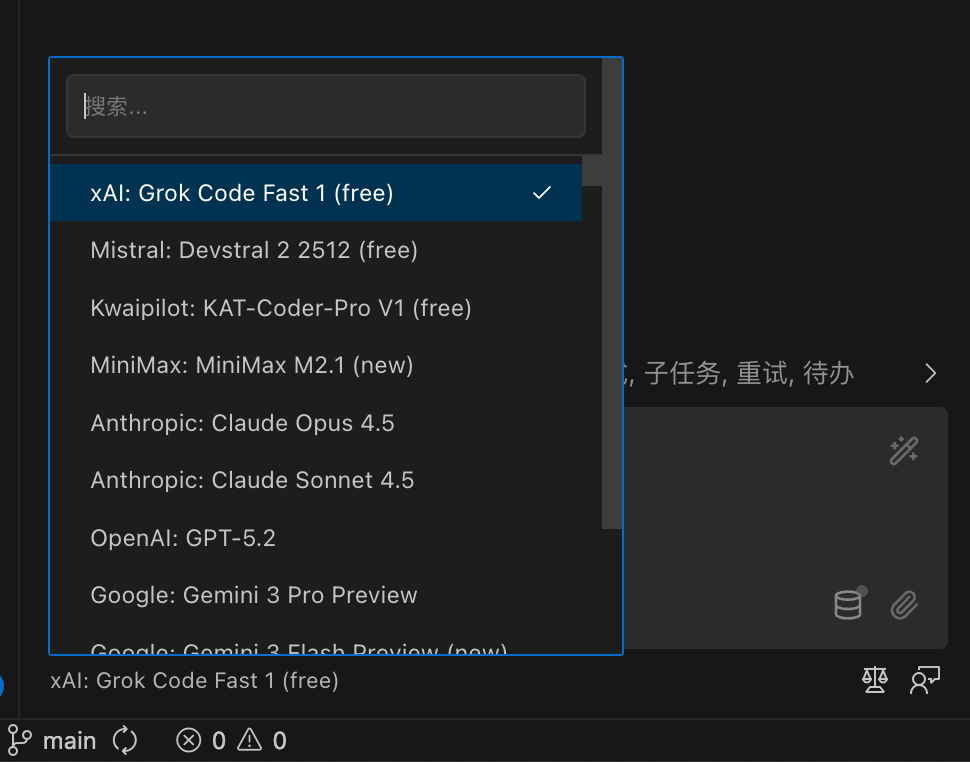The height and width of the screenshot is (762, 970).
Task: Click the database indexing status icon
Action: [849, 603]
